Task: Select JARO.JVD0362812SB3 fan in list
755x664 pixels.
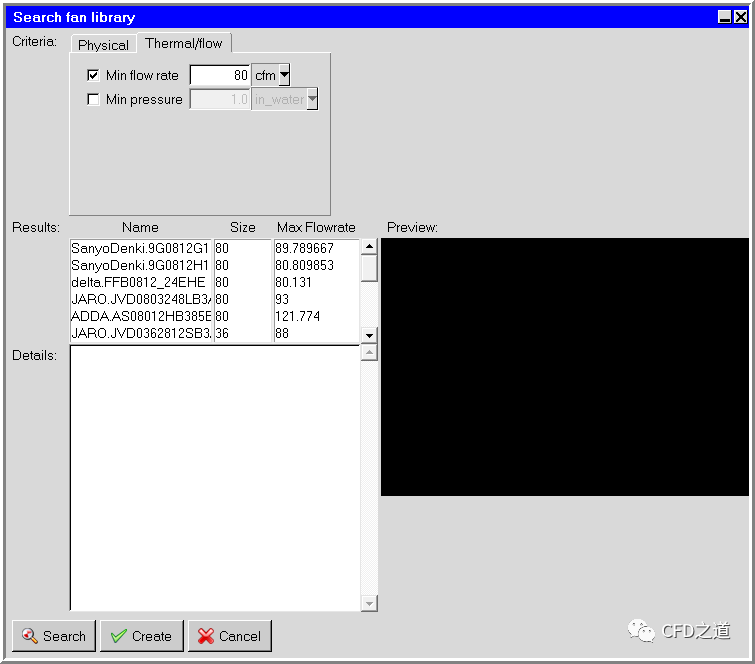Action: [x=140, y=333]
